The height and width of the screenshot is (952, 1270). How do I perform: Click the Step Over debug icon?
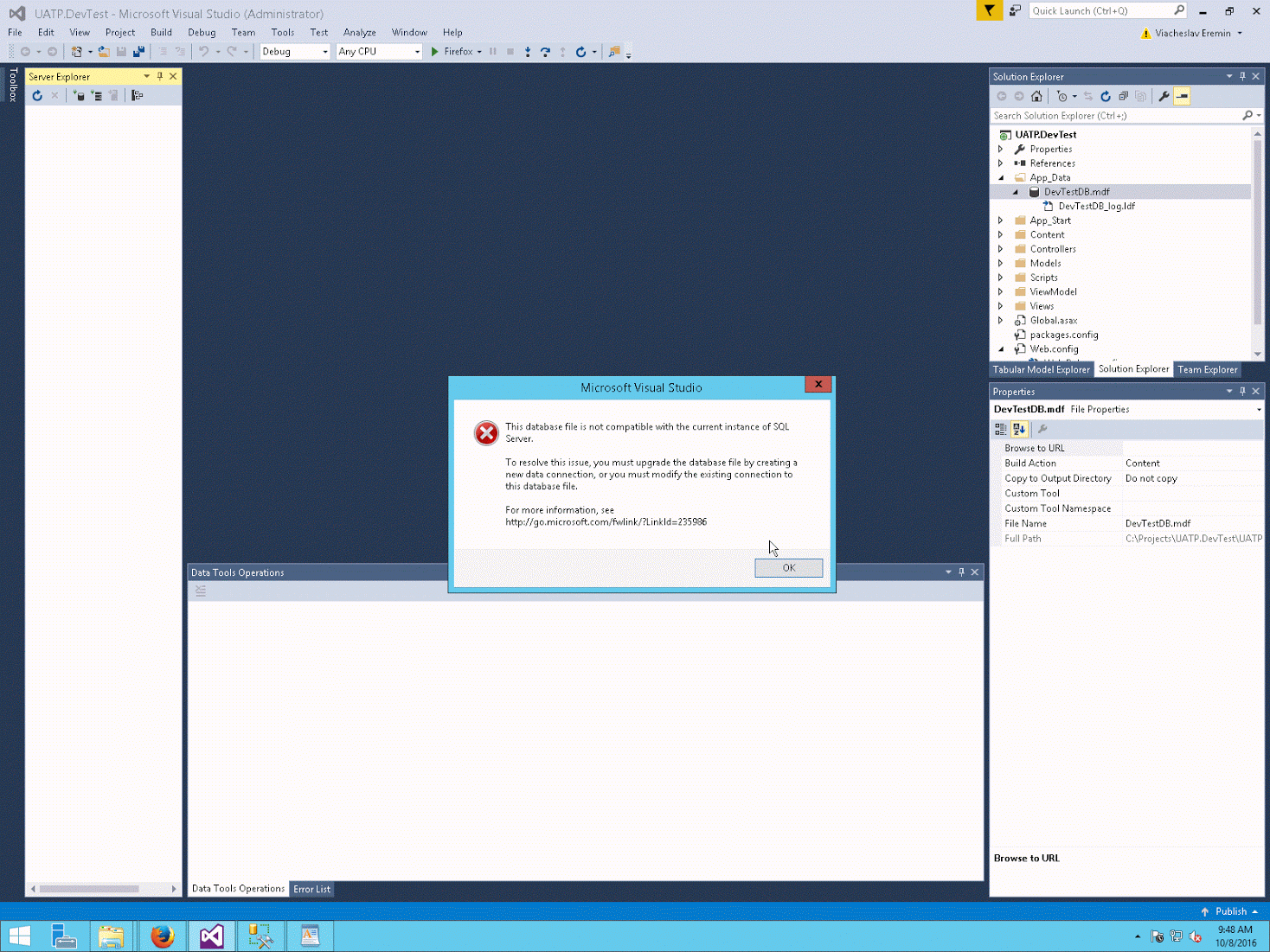click(x=545, y=52)
